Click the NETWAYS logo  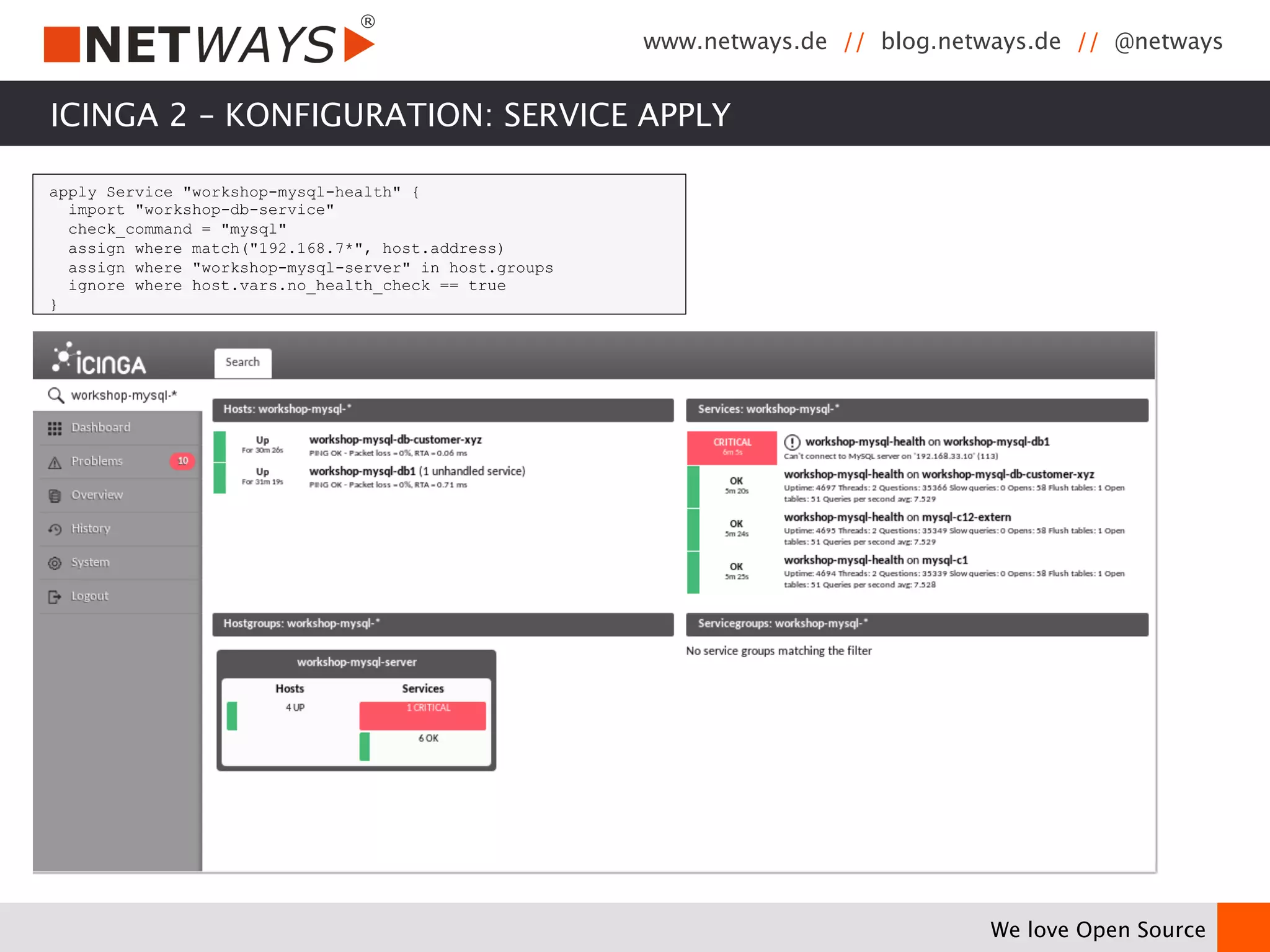[210, 41]
